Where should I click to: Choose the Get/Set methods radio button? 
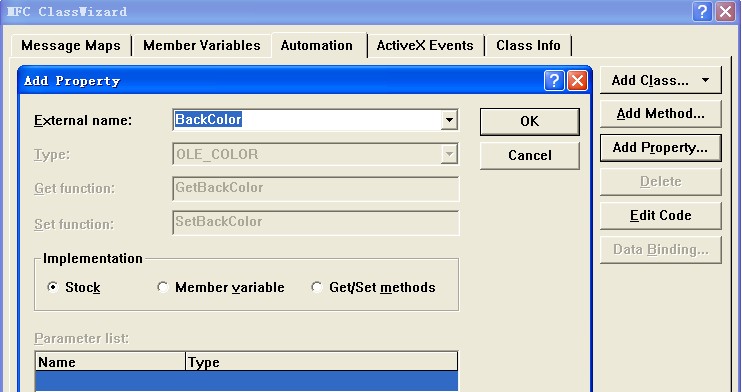coord(316,287)
